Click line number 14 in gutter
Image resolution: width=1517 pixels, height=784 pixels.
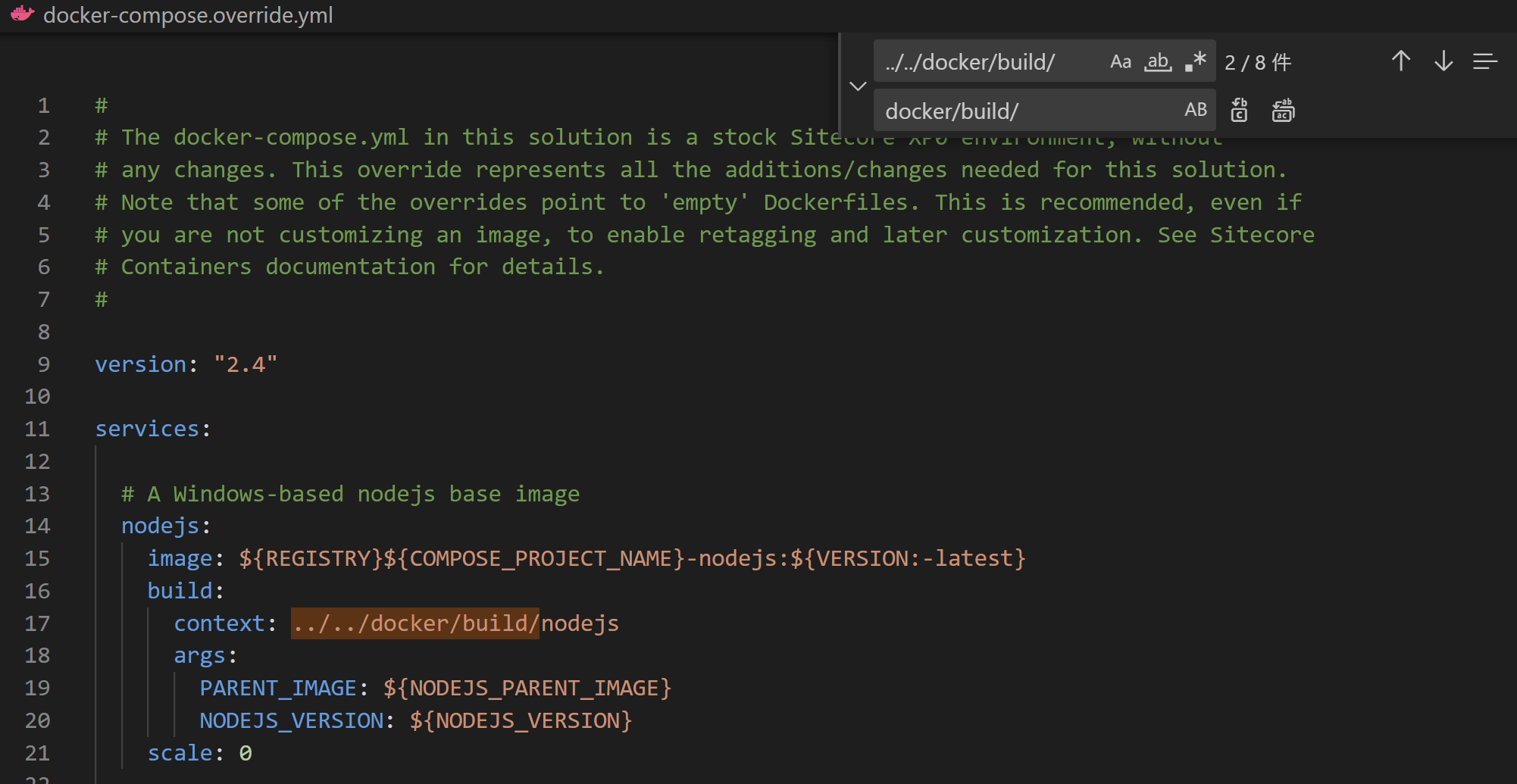(x=37, y=526)
